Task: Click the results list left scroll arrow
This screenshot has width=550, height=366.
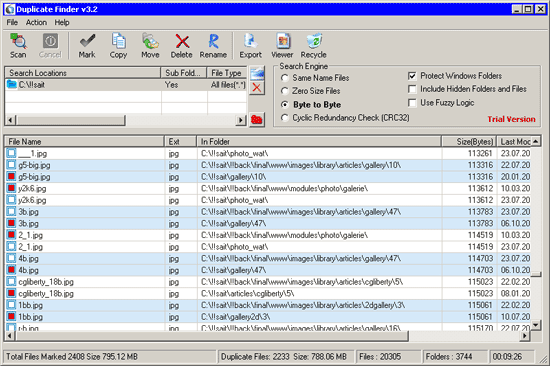Action: tap(10, 336)
